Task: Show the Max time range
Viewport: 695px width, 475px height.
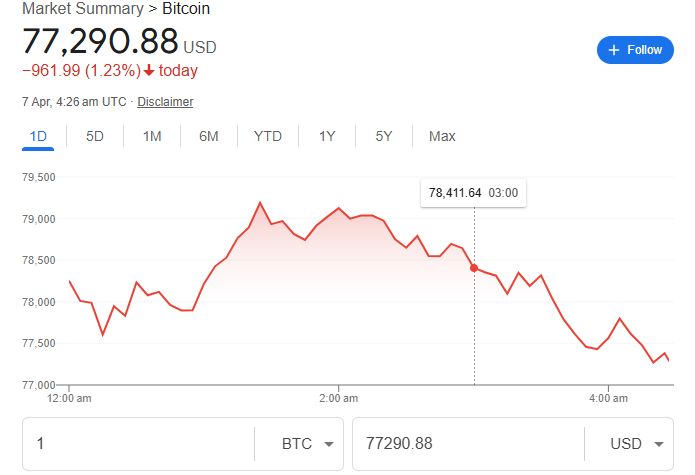Action: [x=442, y=136]
